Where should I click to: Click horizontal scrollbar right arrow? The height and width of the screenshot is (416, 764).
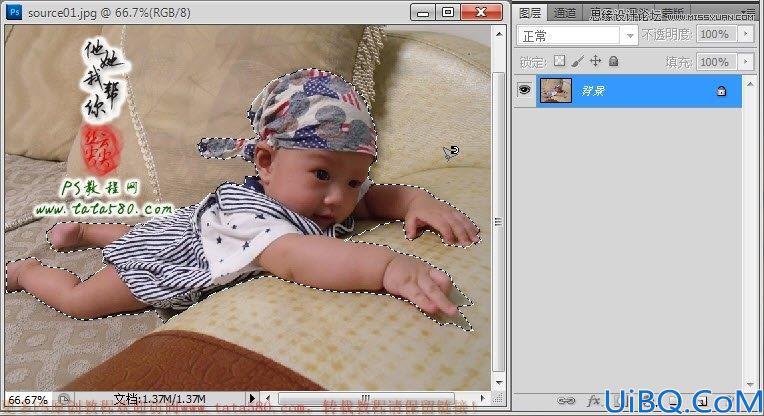(482, 398)
